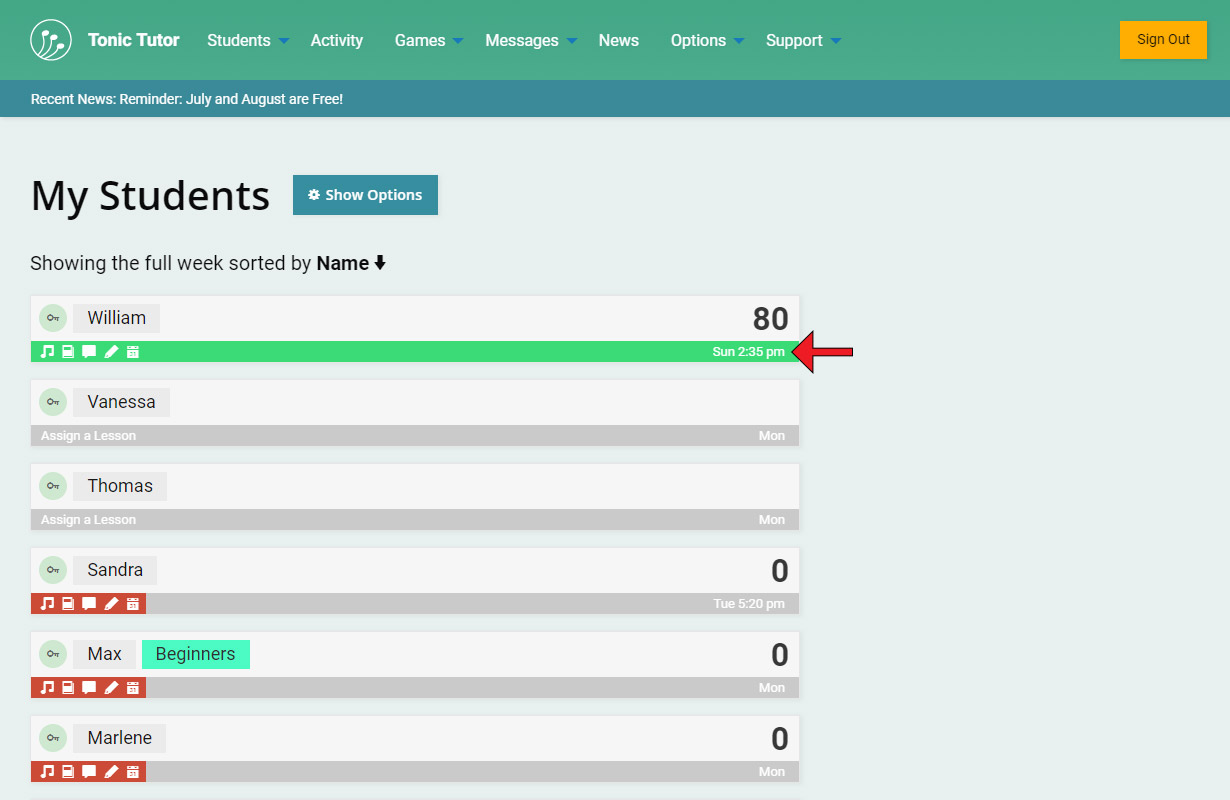Click the key icon beside Vanessa

point(53,402)
